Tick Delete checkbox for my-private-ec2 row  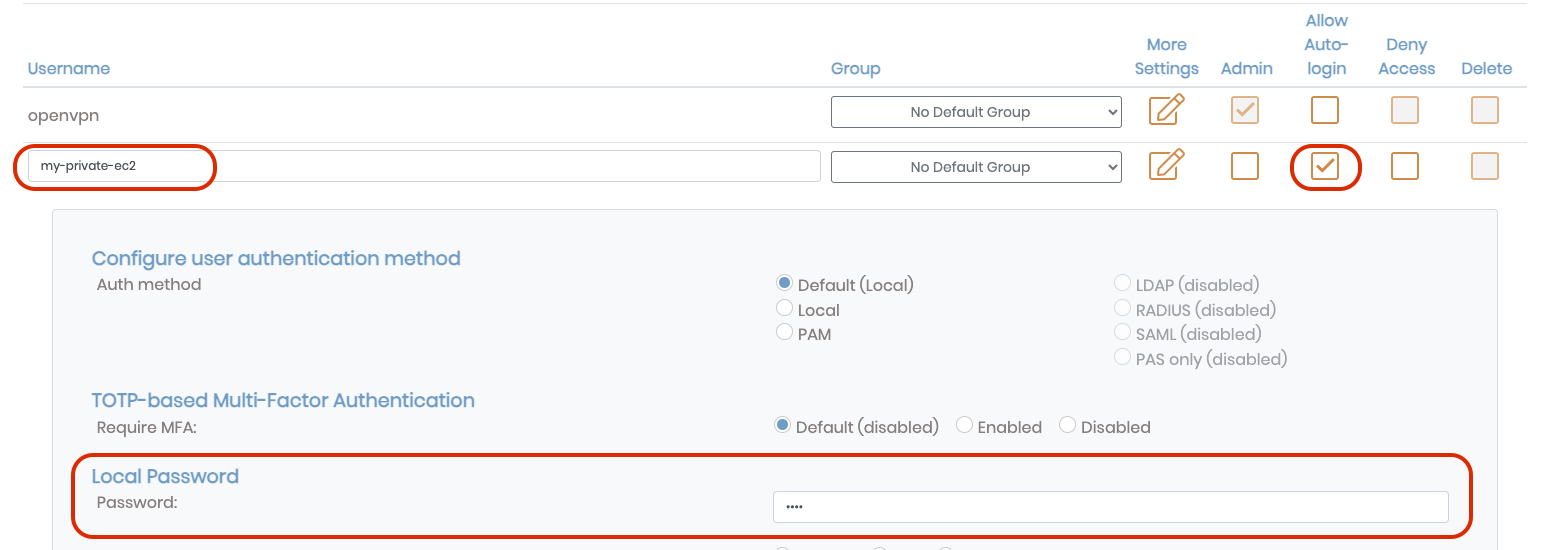1485,166
